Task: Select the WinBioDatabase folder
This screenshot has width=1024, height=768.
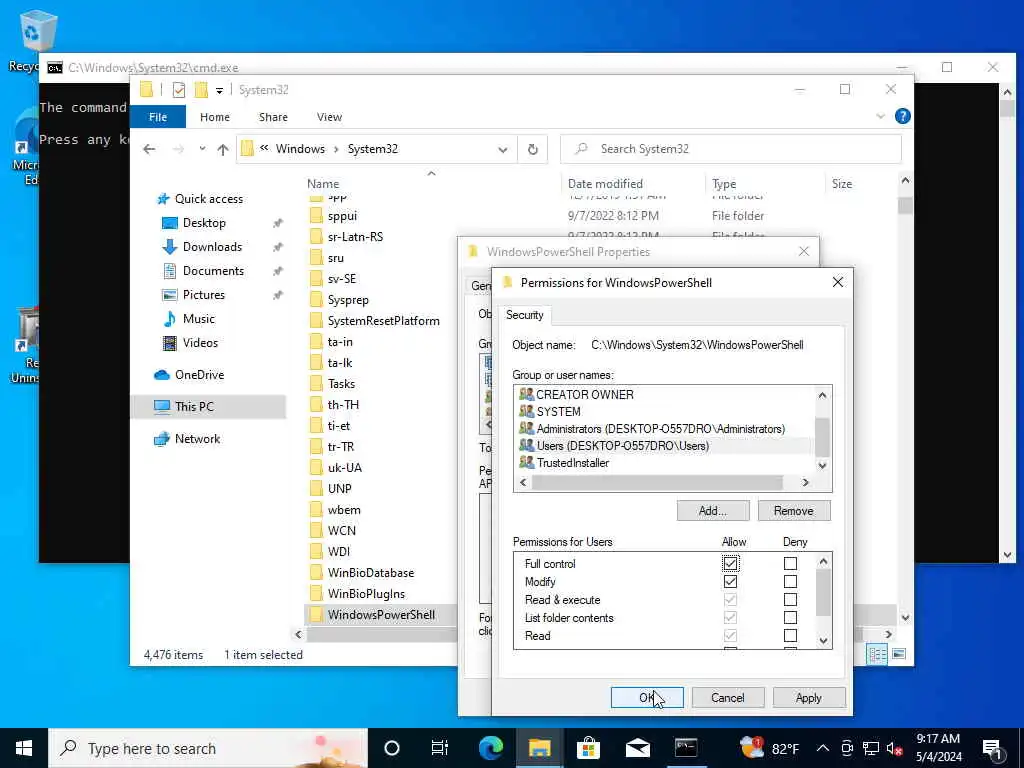Action: (x=370, y=573)
